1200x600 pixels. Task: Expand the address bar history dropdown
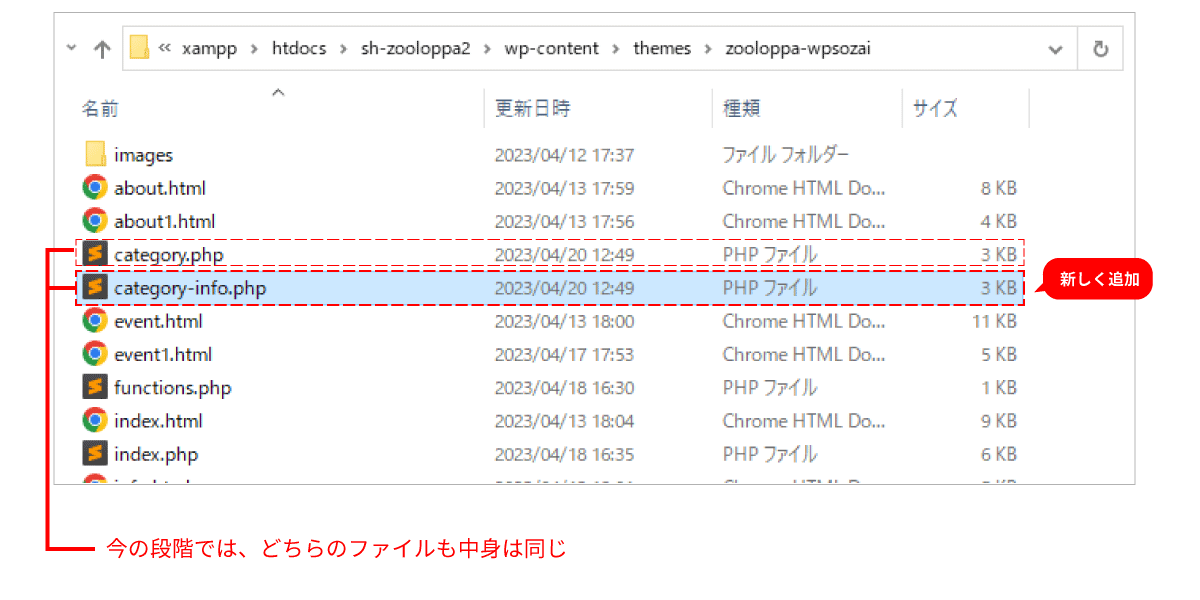tap(1056, 49)
